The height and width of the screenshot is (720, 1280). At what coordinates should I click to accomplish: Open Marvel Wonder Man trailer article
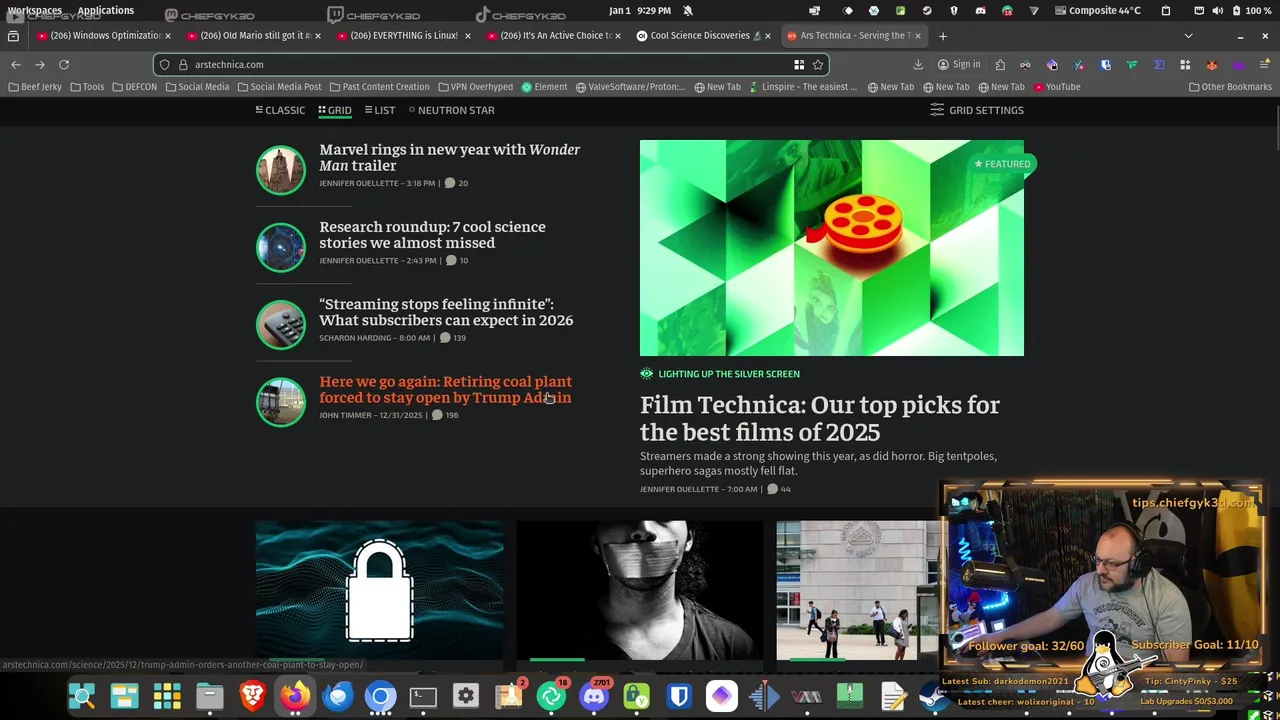pyautogui.click(x=449, y=157)
